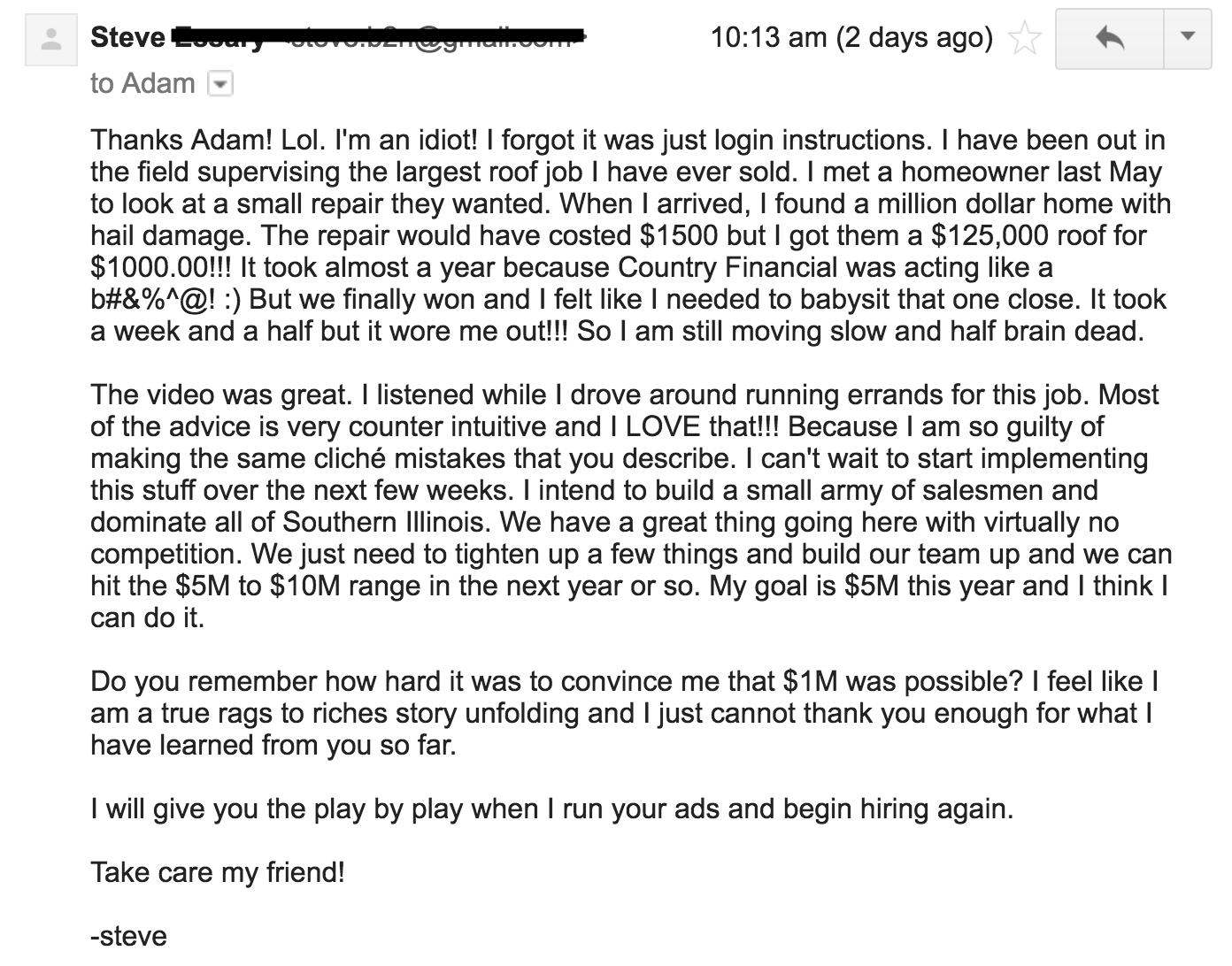Image resolution: width=1232 pixels, height=966 pixels.
Task: Click the 'play by play' sentence
Action: [551, 809]
